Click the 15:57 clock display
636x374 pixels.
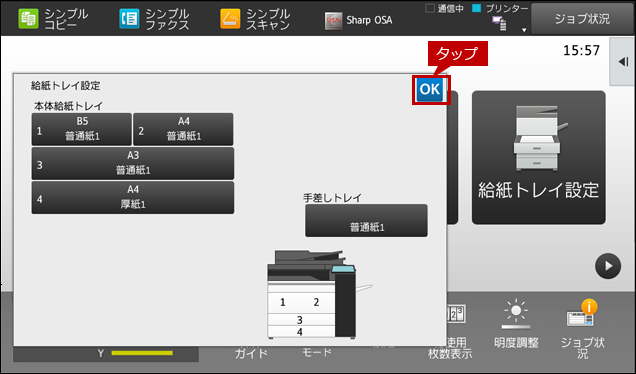[581, 51]
